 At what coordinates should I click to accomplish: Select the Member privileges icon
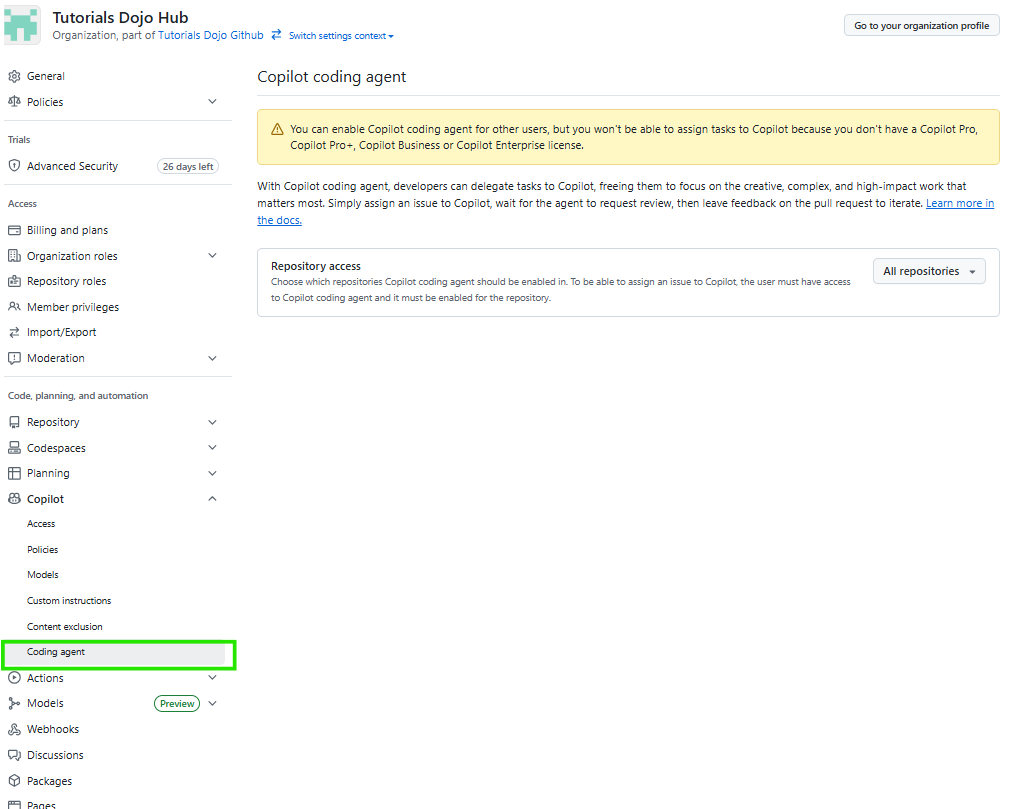click(14, 306)
